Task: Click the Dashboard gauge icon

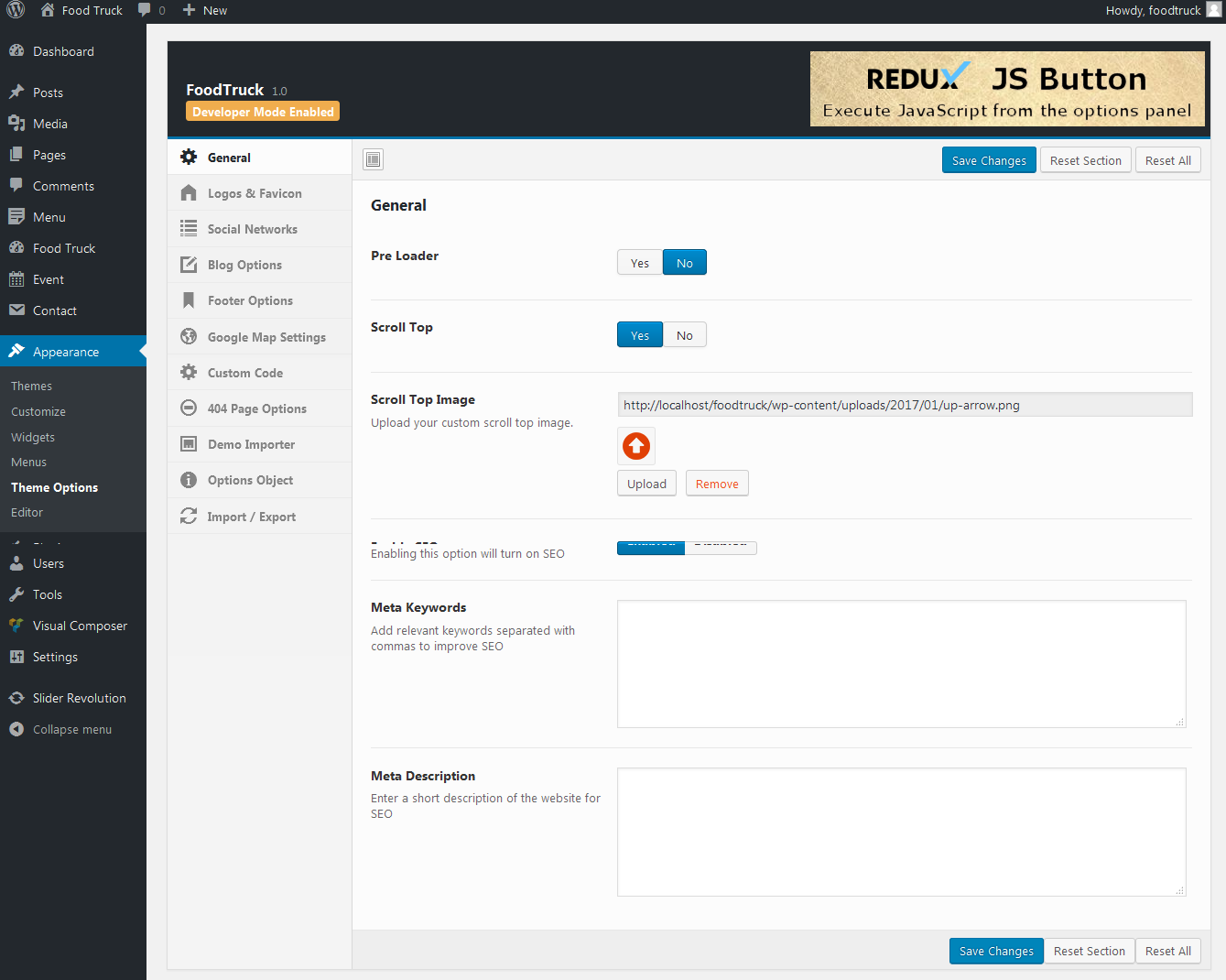Action: (16, 51)
